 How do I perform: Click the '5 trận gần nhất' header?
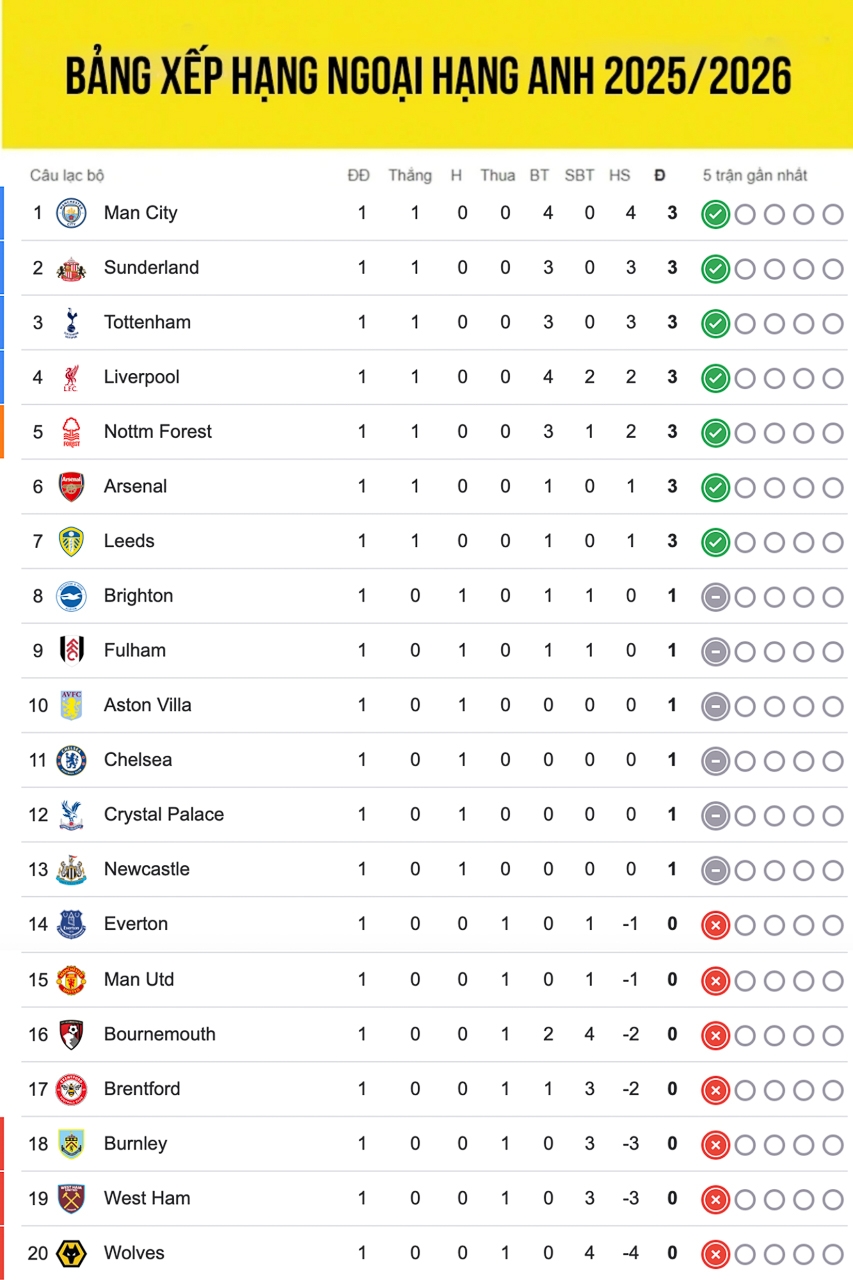click(755, 175)
